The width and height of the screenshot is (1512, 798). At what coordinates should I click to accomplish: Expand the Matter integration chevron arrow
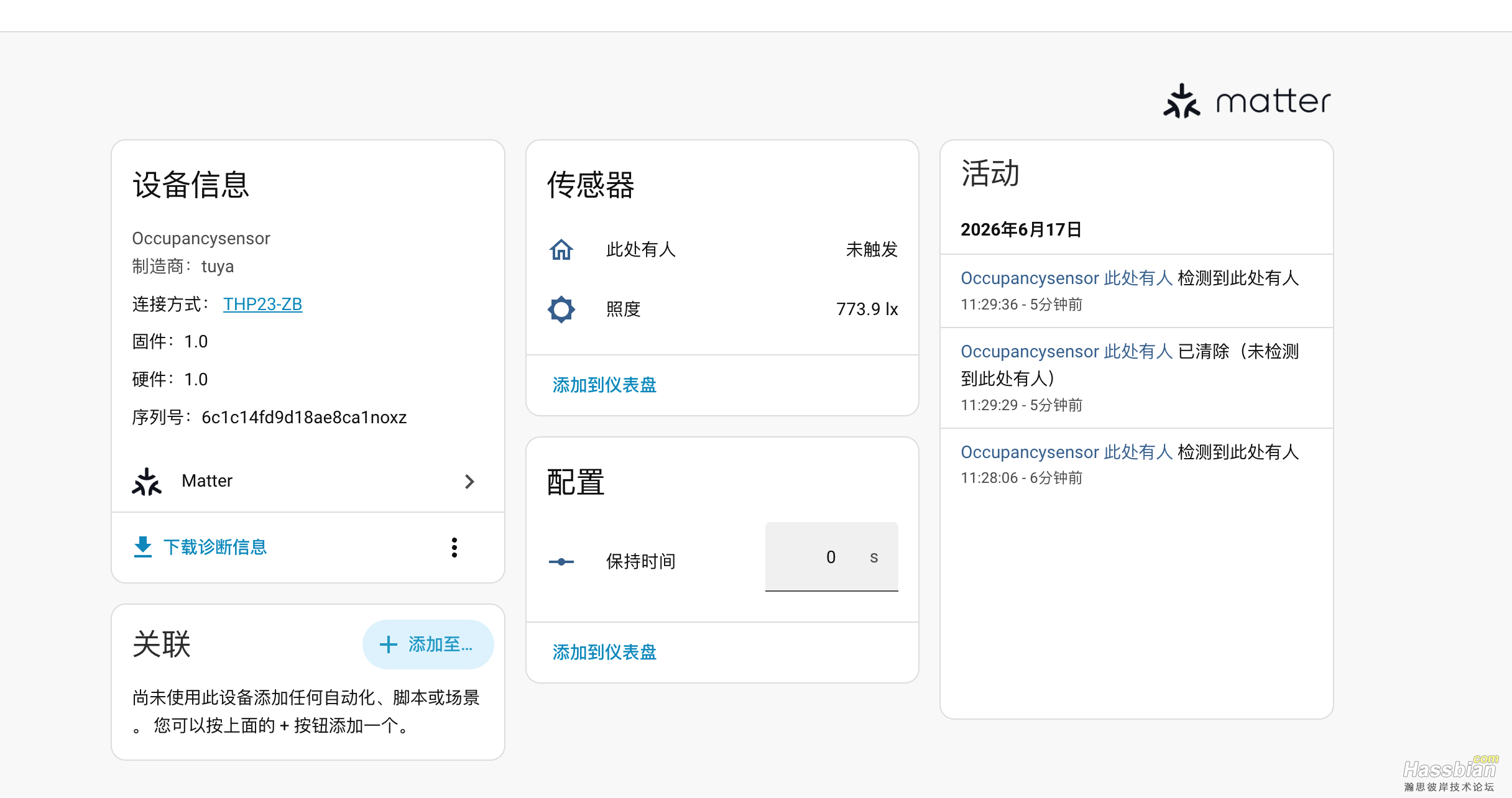(469, 482)
